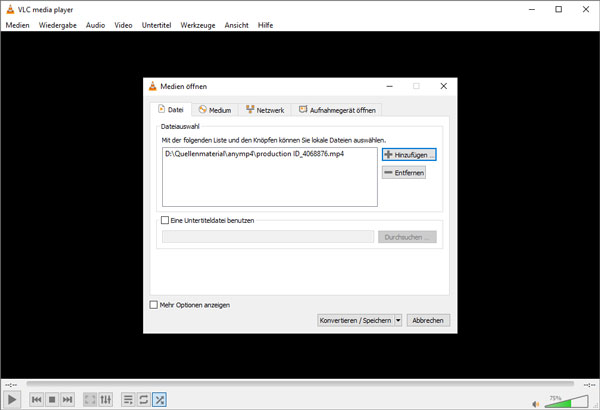The height and width of the screenshot is (410, 600).
Task: Open extended settings equalizer icon
Action: tap(106, 400)
